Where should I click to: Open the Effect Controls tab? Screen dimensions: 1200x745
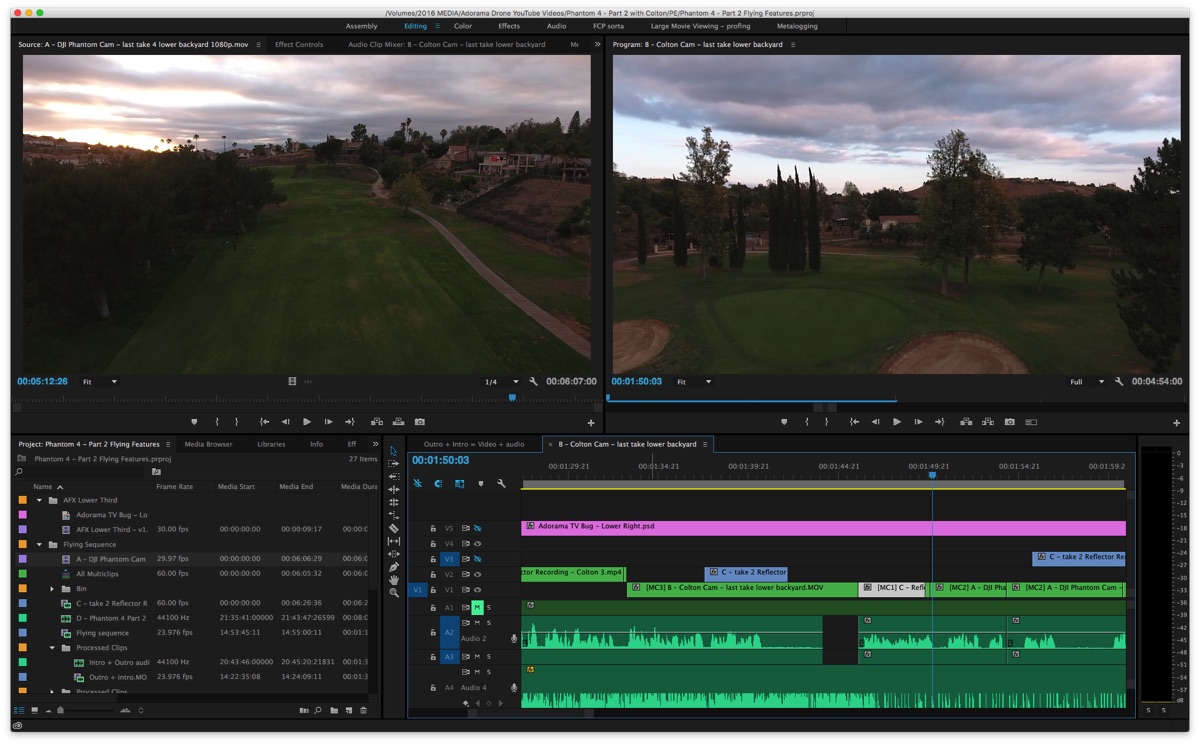tap(299, 45)
